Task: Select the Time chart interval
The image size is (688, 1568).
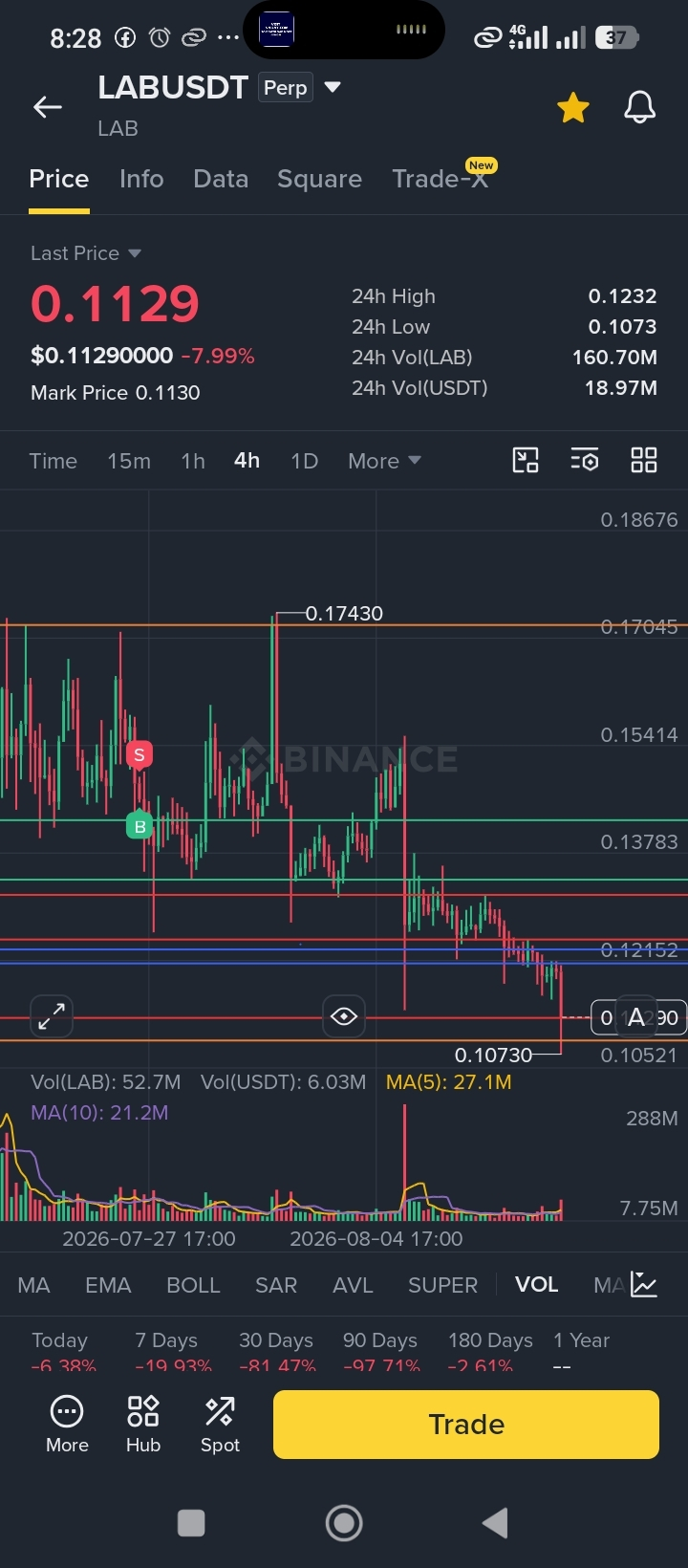Action: (53, 461)
